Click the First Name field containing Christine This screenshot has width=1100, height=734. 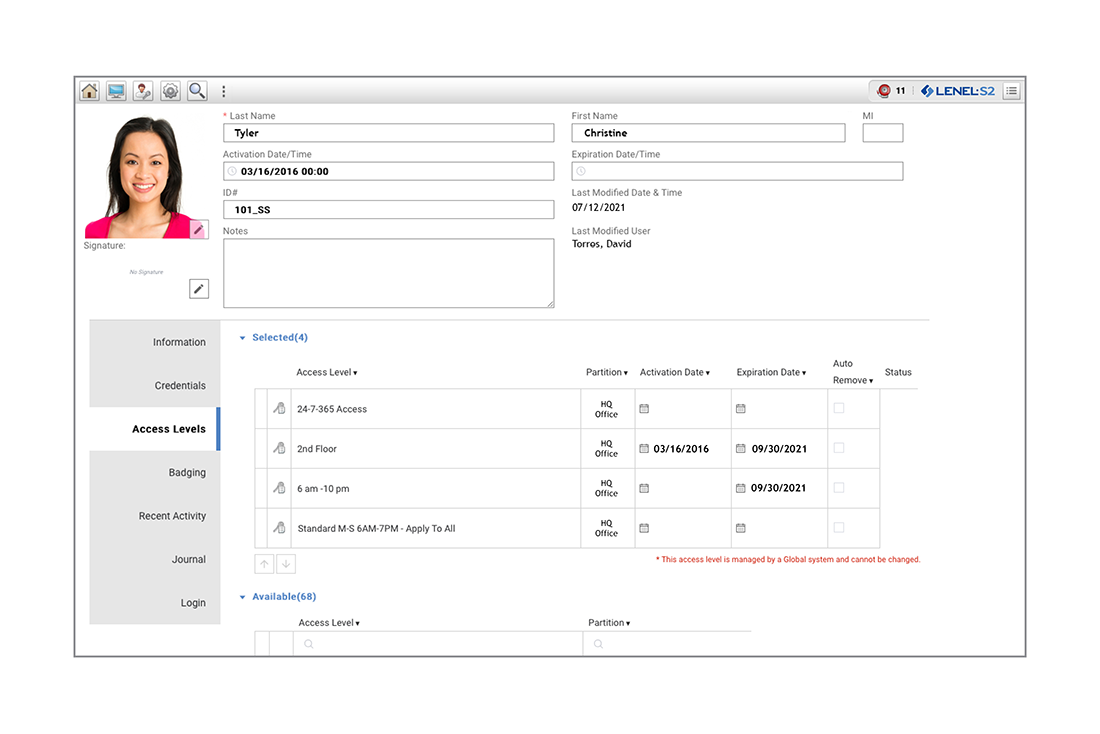pyautogui.click(x=709, y=133)
